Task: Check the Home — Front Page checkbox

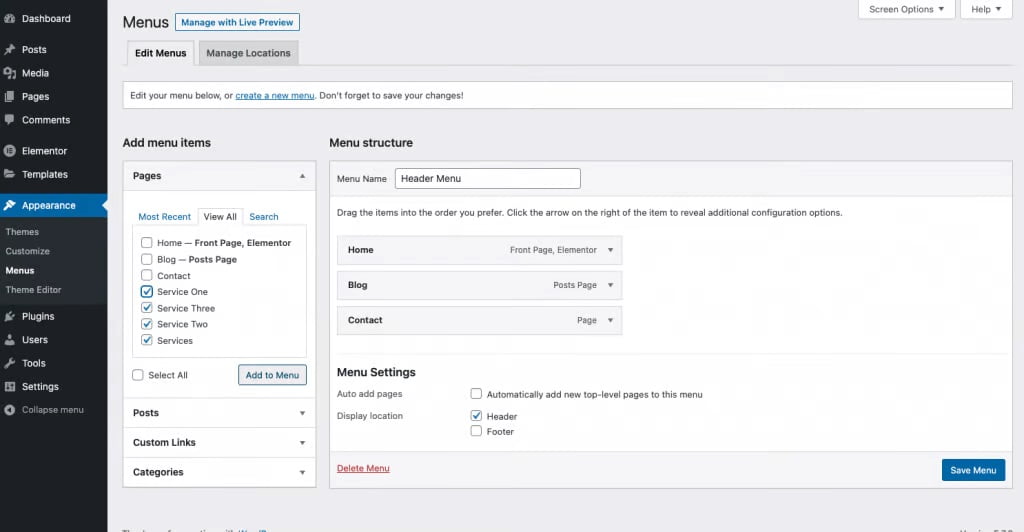Action: pyautogui.click(x=147, y=243)
